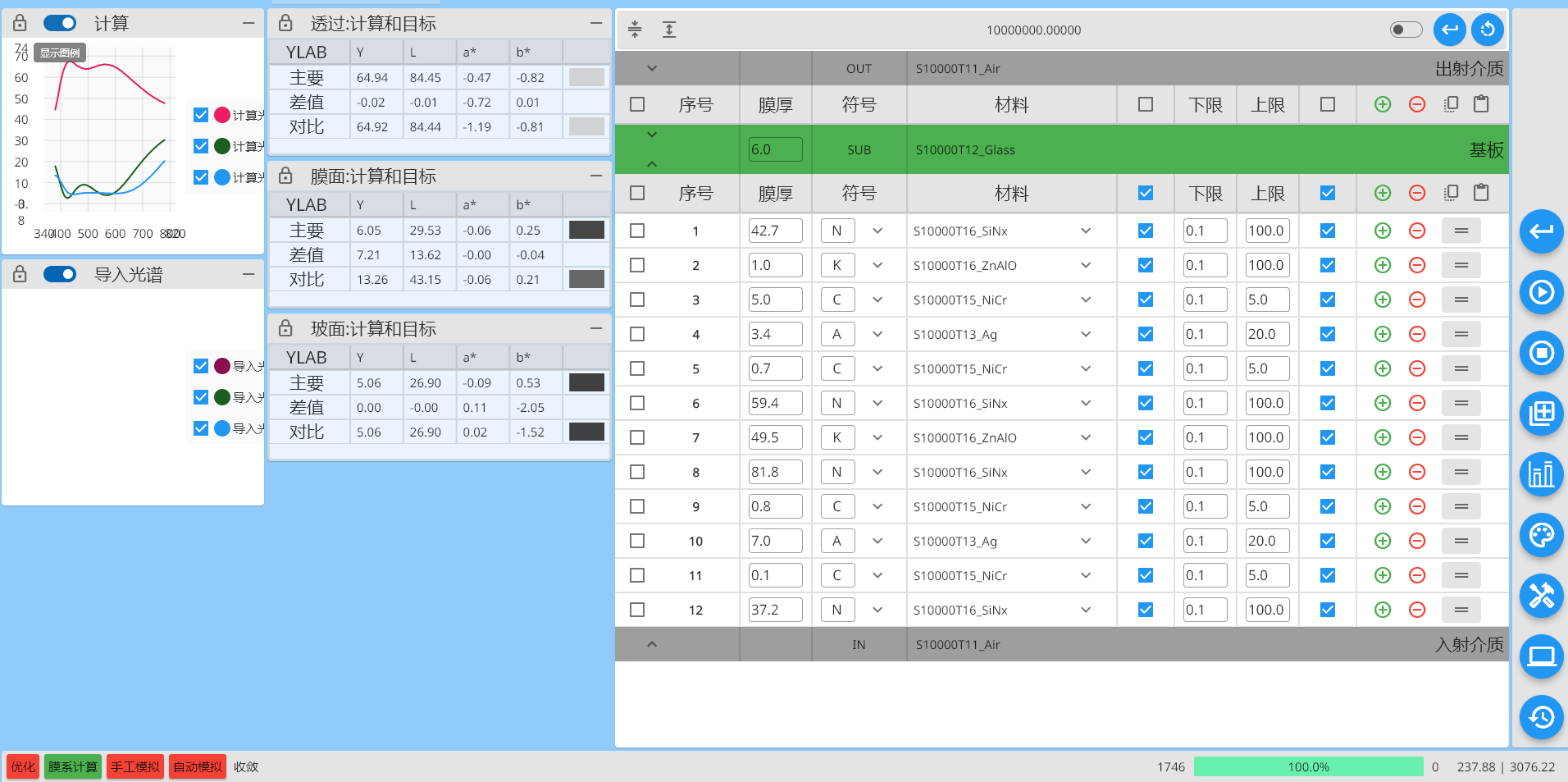The image size is (1568, 782).
Task: Click the 手工模拟 button in bottom bar
Action: tap(135, 766)
